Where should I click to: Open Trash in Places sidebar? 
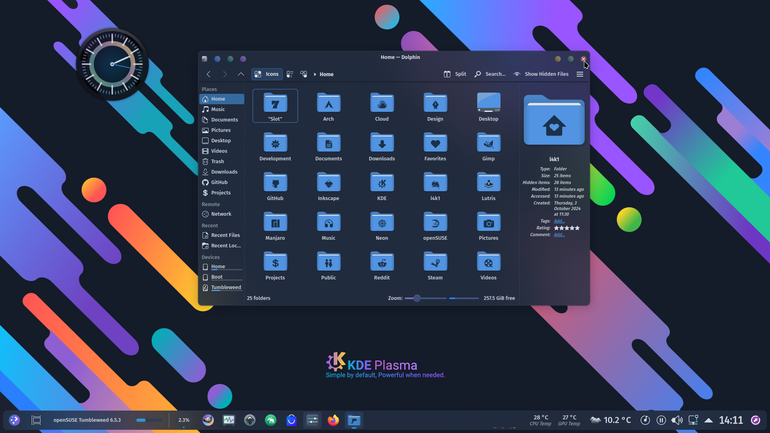pos(221,162)
